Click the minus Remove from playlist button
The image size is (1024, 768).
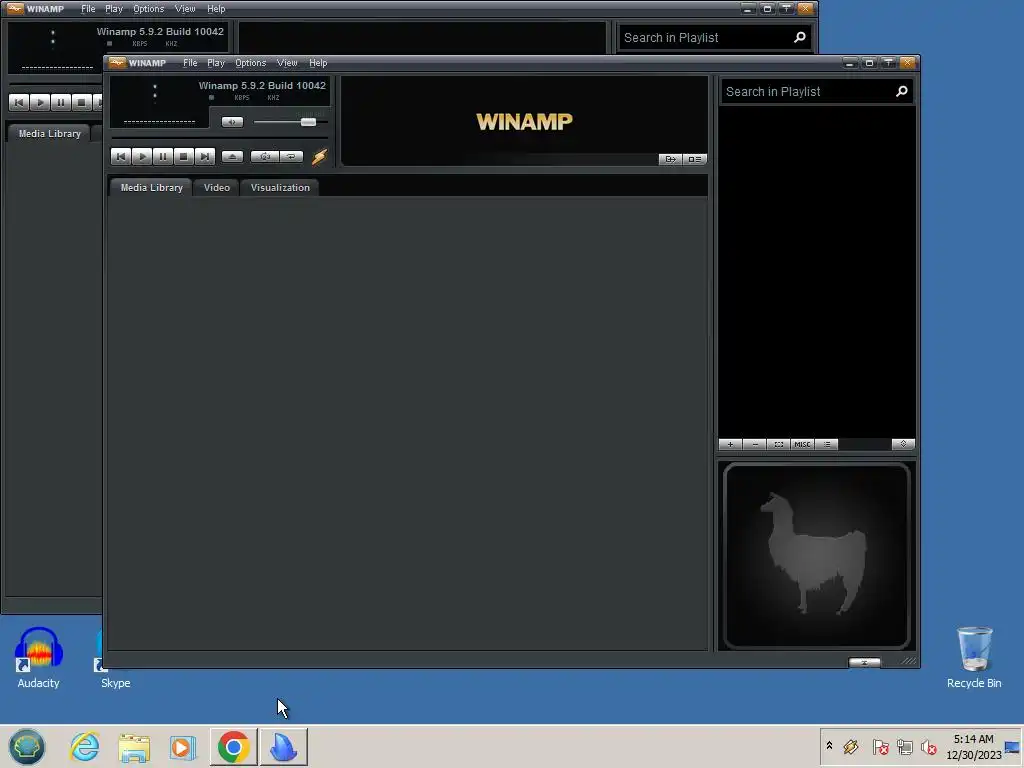pos(754,444)
